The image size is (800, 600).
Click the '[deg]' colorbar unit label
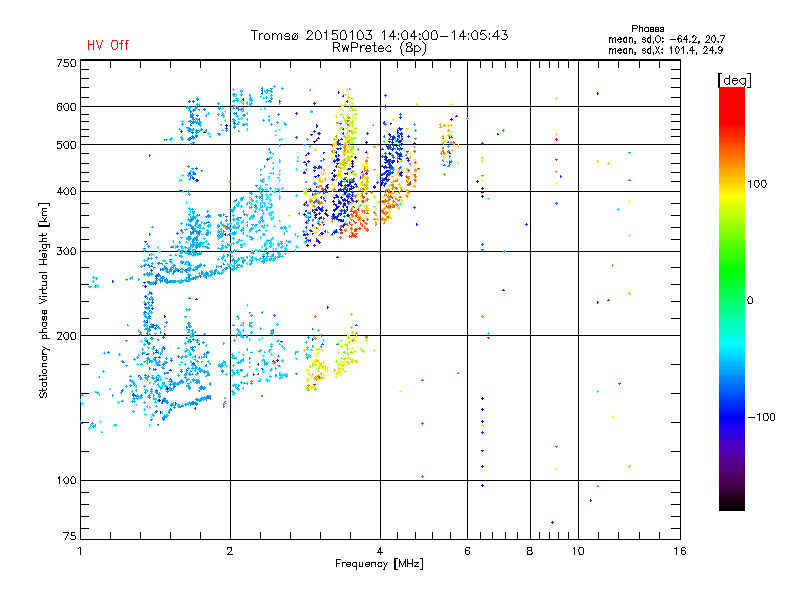tap(734, 80)
